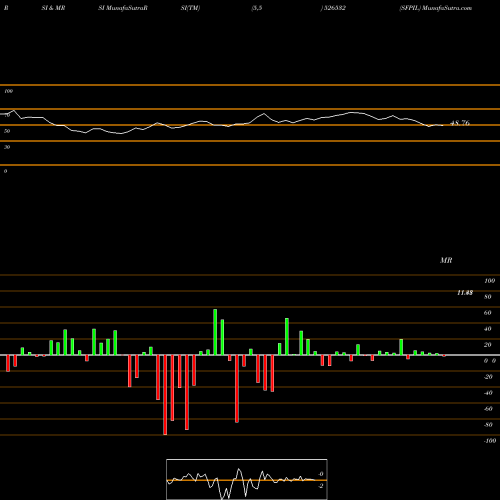500x500 pixels.
Task: Click the (5,5 parameter text in header
Action: click(x=257, y=8)
